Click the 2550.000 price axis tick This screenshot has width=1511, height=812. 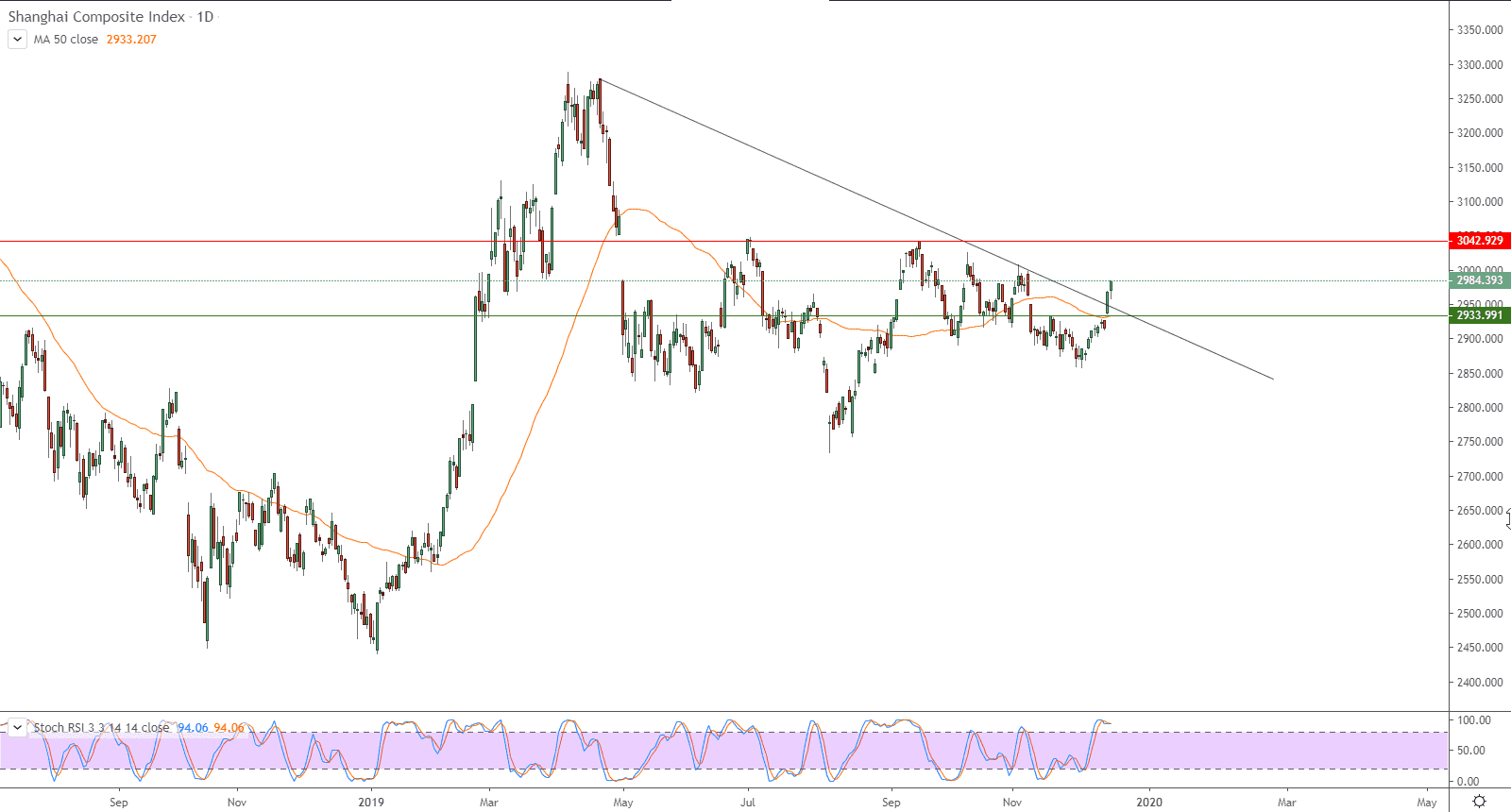pyautogui.click(x=1480, y=580)
